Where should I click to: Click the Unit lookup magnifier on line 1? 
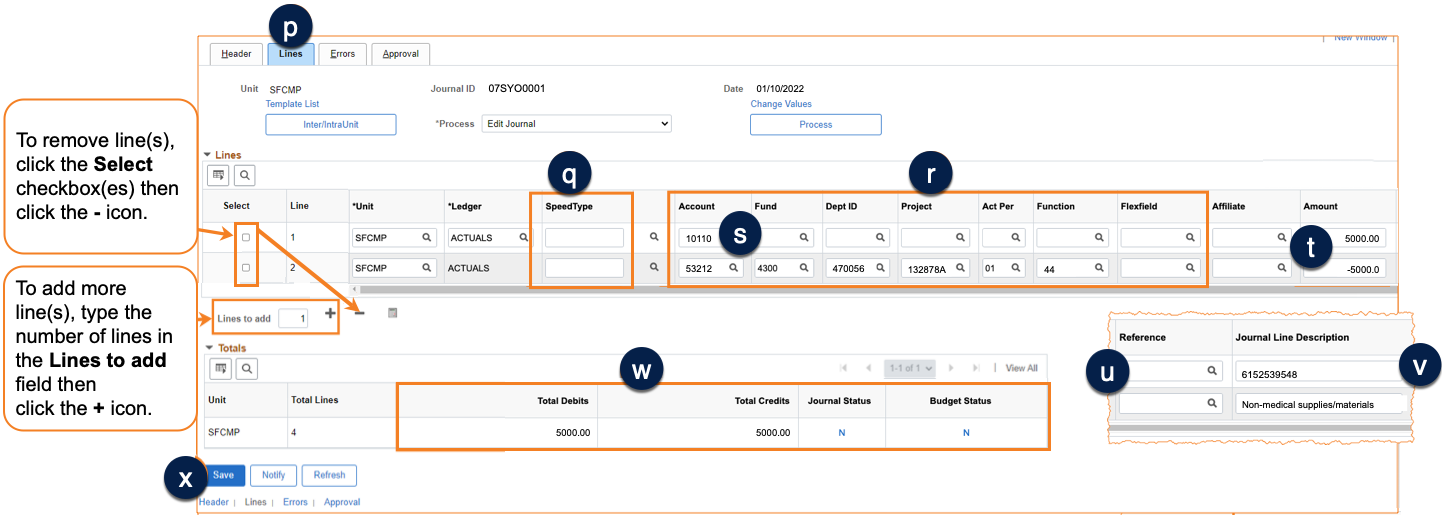tap(426, 238)
